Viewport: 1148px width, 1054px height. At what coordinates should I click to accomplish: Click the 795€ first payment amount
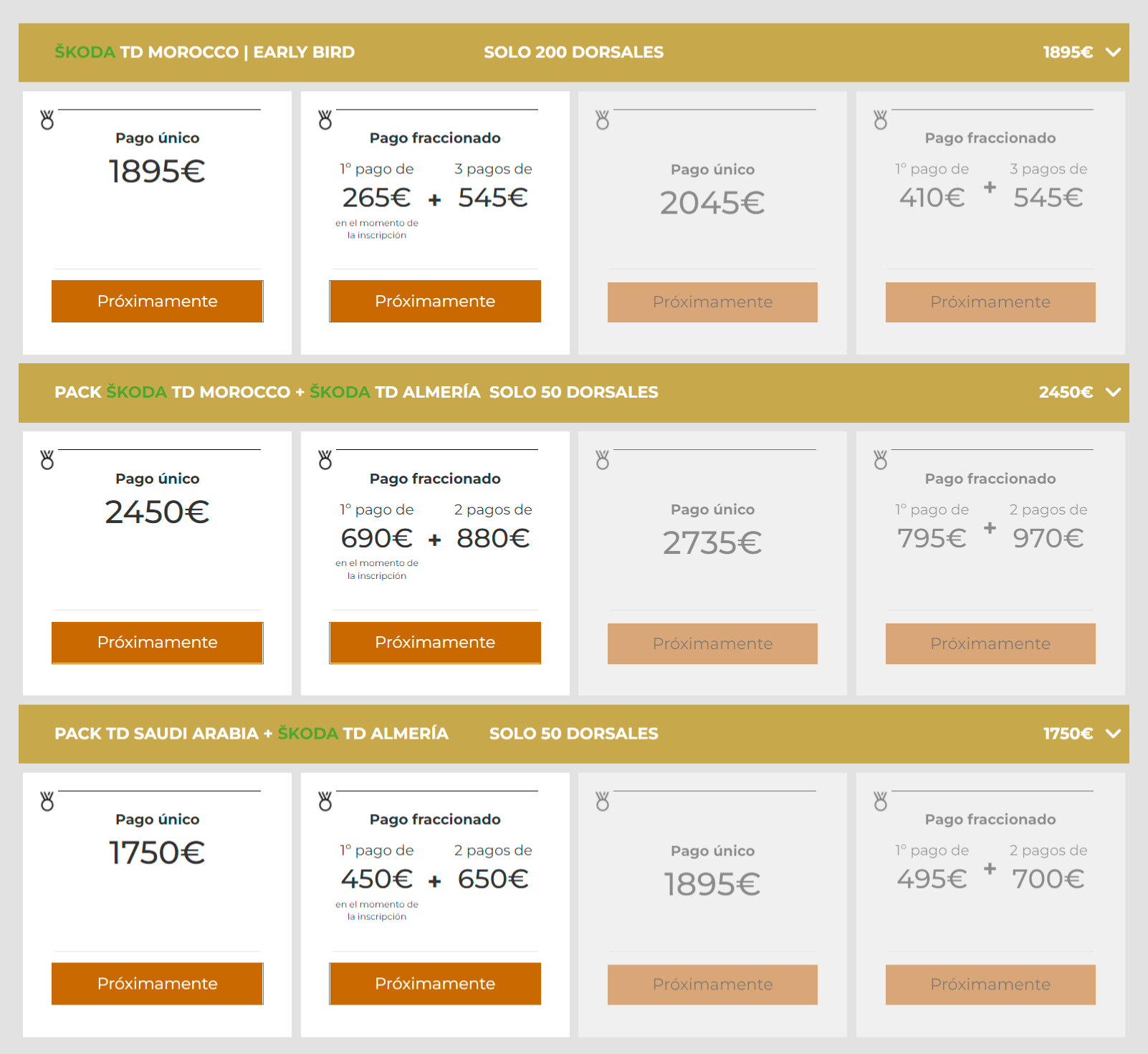932,538
